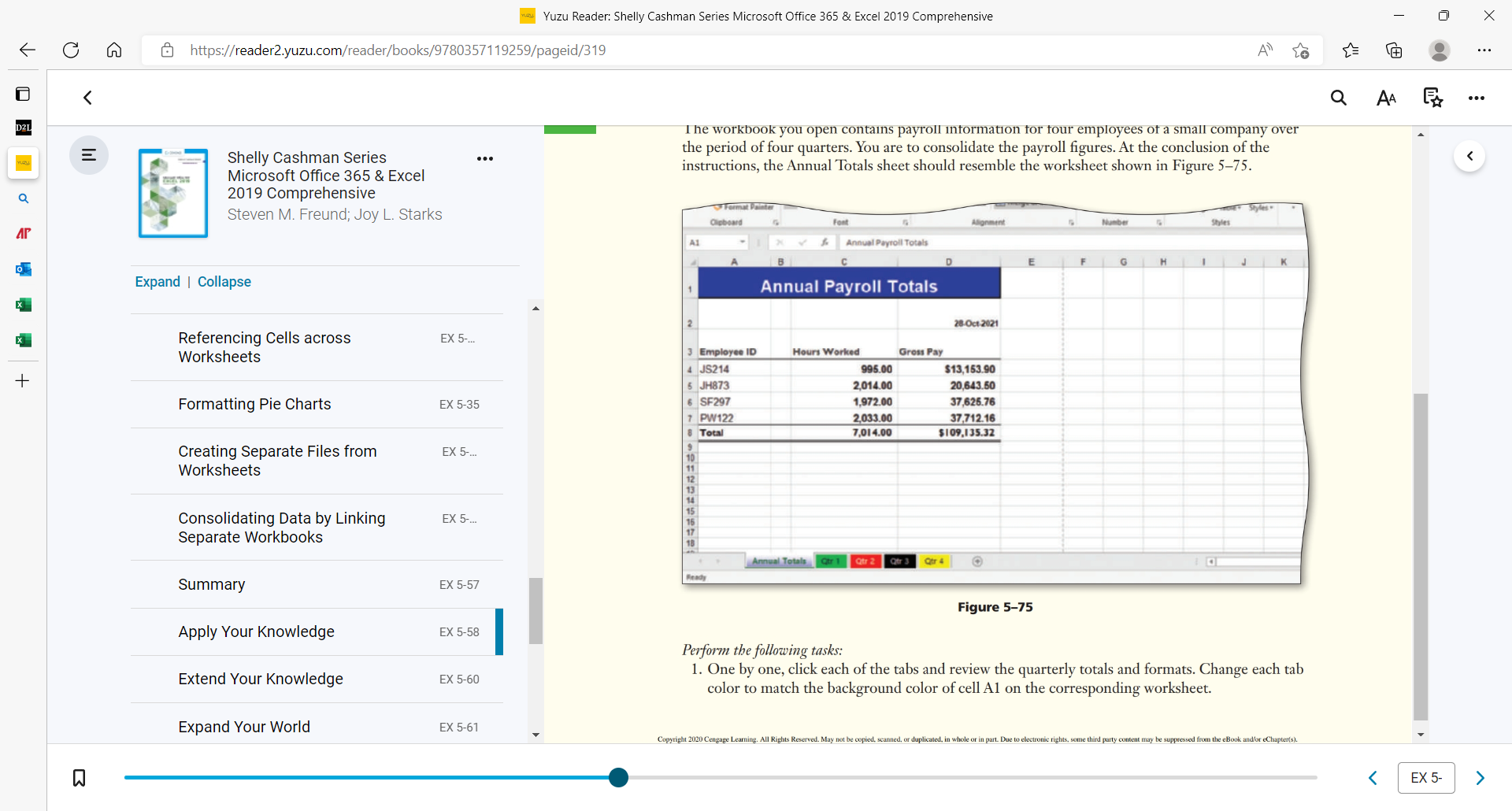The height and width of the screenshot is (811, 1512).
Task: Open reader more options menu
Action: 1477,98
